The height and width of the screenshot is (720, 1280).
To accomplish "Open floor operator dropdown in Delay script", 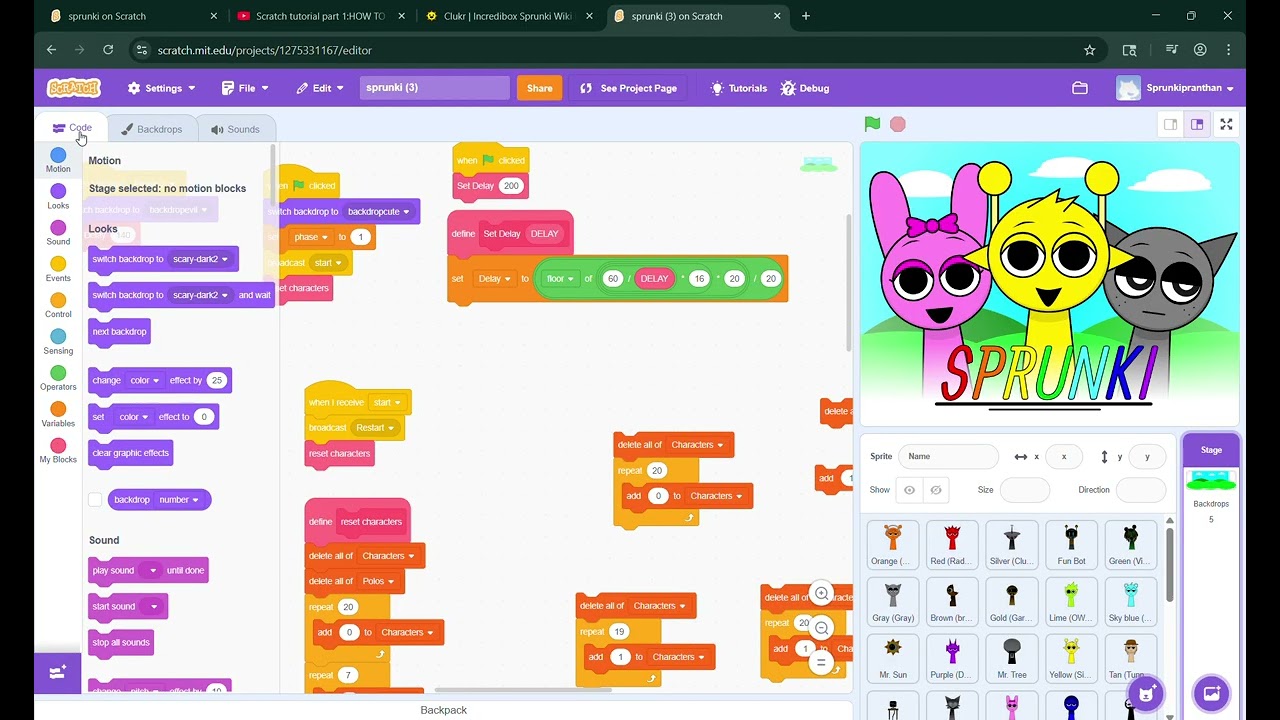I will coord(560,279).
